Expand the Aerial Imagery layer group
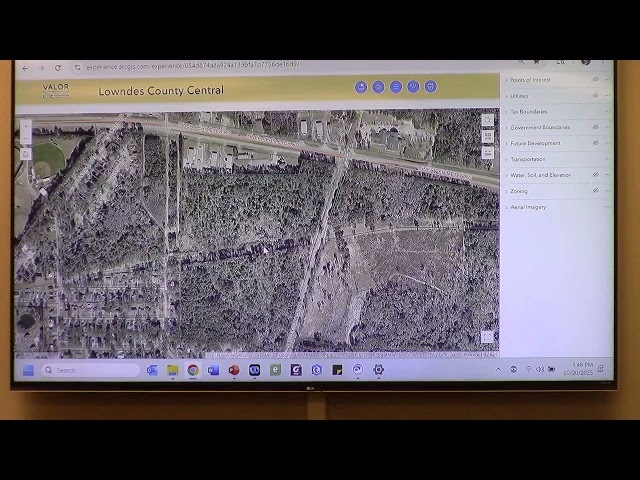The image size is (640, 480). pyautogui.click(x=506, y=207)
